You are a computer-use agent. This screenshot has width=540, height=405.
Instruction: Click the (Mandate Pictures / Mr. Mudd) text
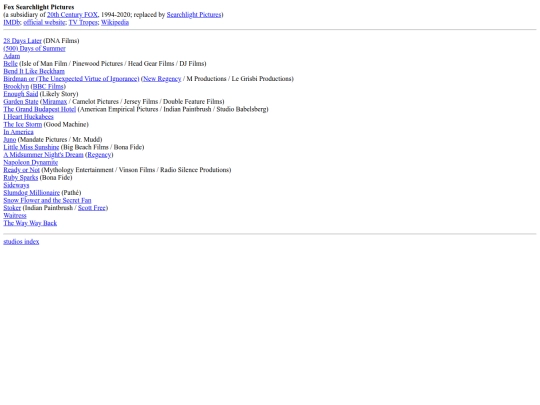point(60,139)
